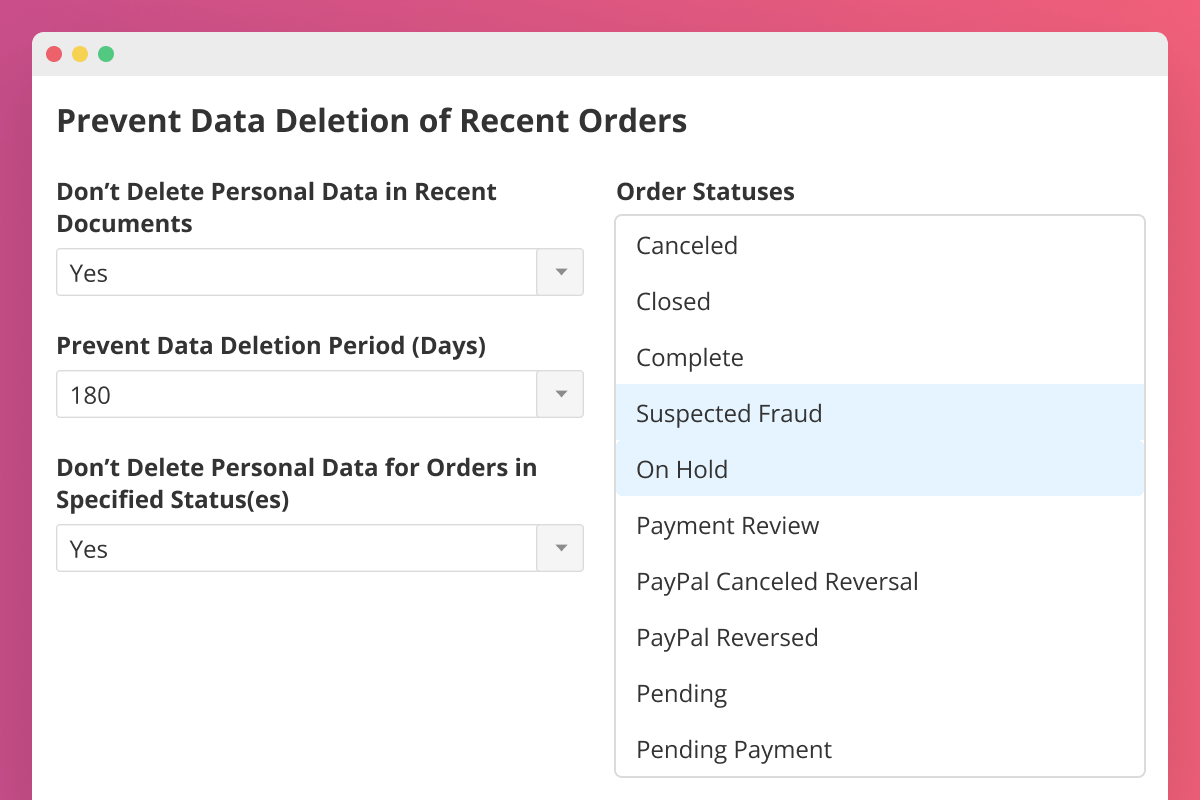The width and height of the screenshot is (1200, 800).
Task: Click the yellow minimize window dot
Action: 80,54
